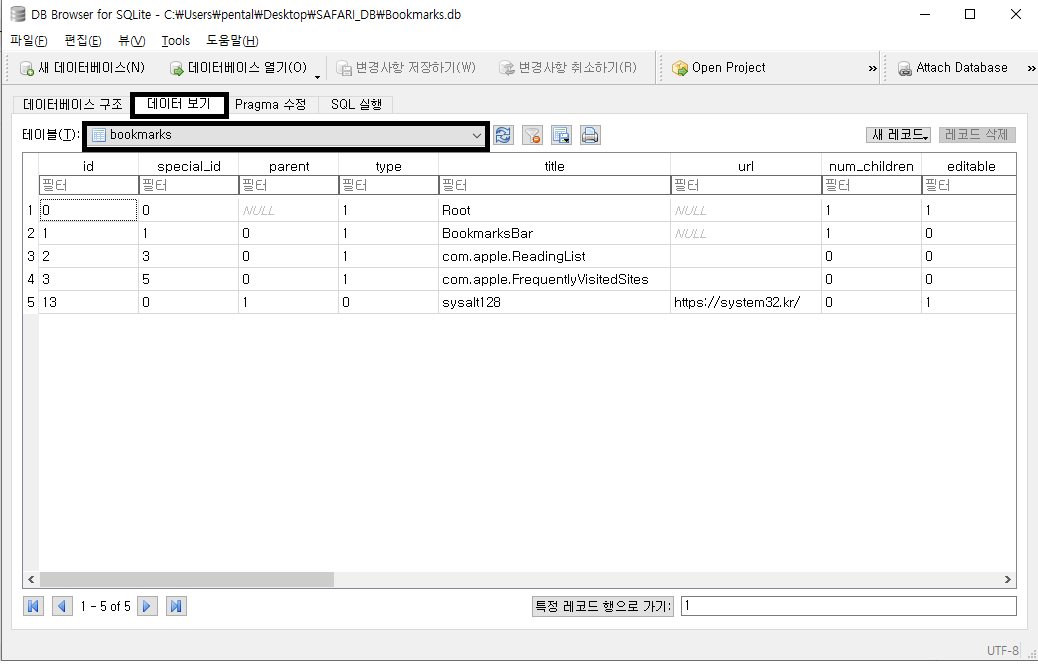Click the scrollbar right arrow
This screenshot has height=664, width=1038.
pos(1008,579)
